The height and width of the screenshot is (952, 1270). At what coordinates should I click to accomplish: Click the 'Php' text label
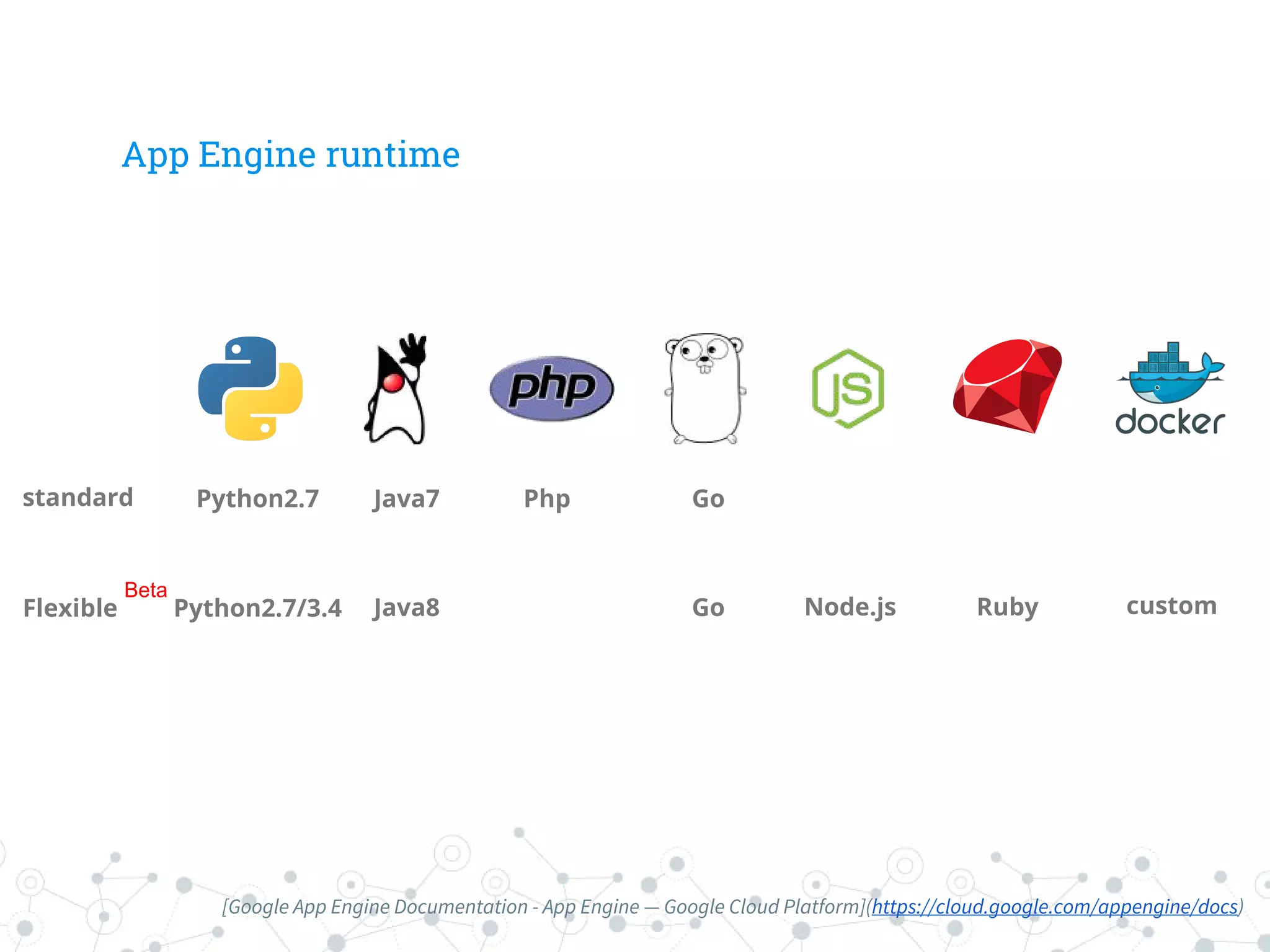tap(547, 499)
